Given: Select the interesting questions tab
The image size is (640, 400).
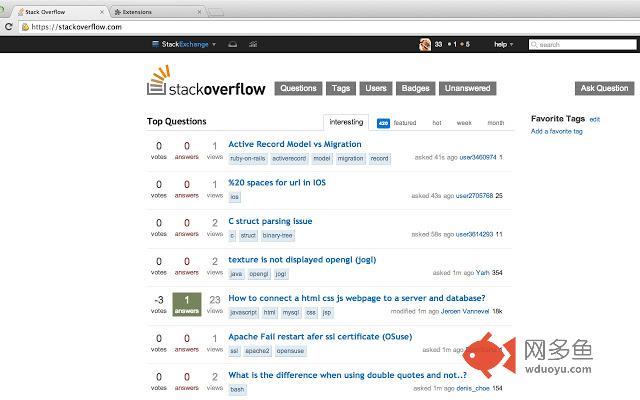Looking at the screenshot, I should 346,122.
